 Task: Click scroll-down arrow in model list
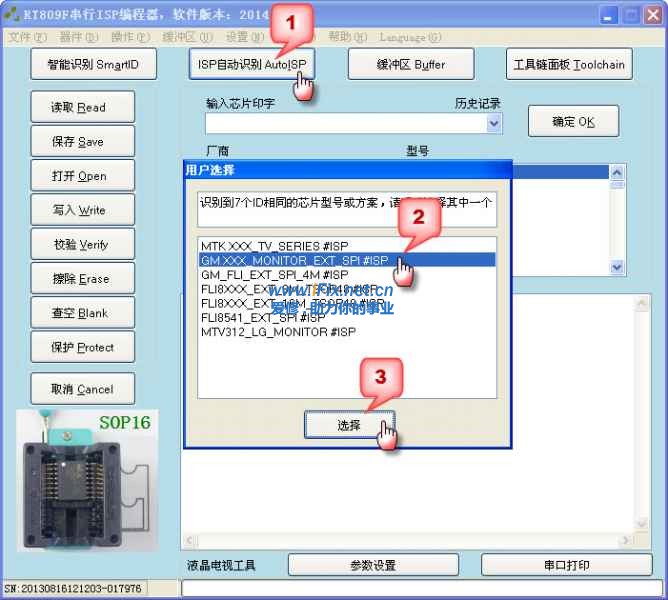pos(617,267)
